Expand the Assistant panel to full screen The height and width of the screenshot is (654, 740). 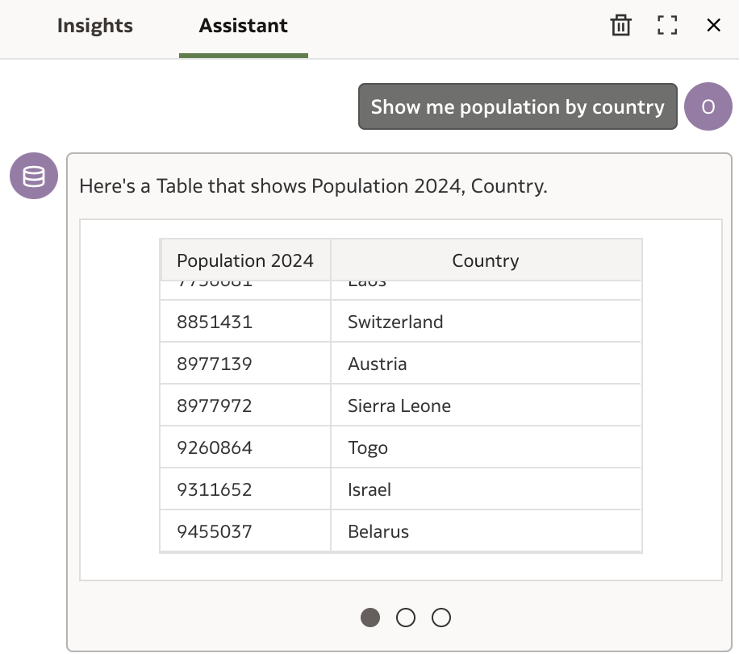coord(667,25)
